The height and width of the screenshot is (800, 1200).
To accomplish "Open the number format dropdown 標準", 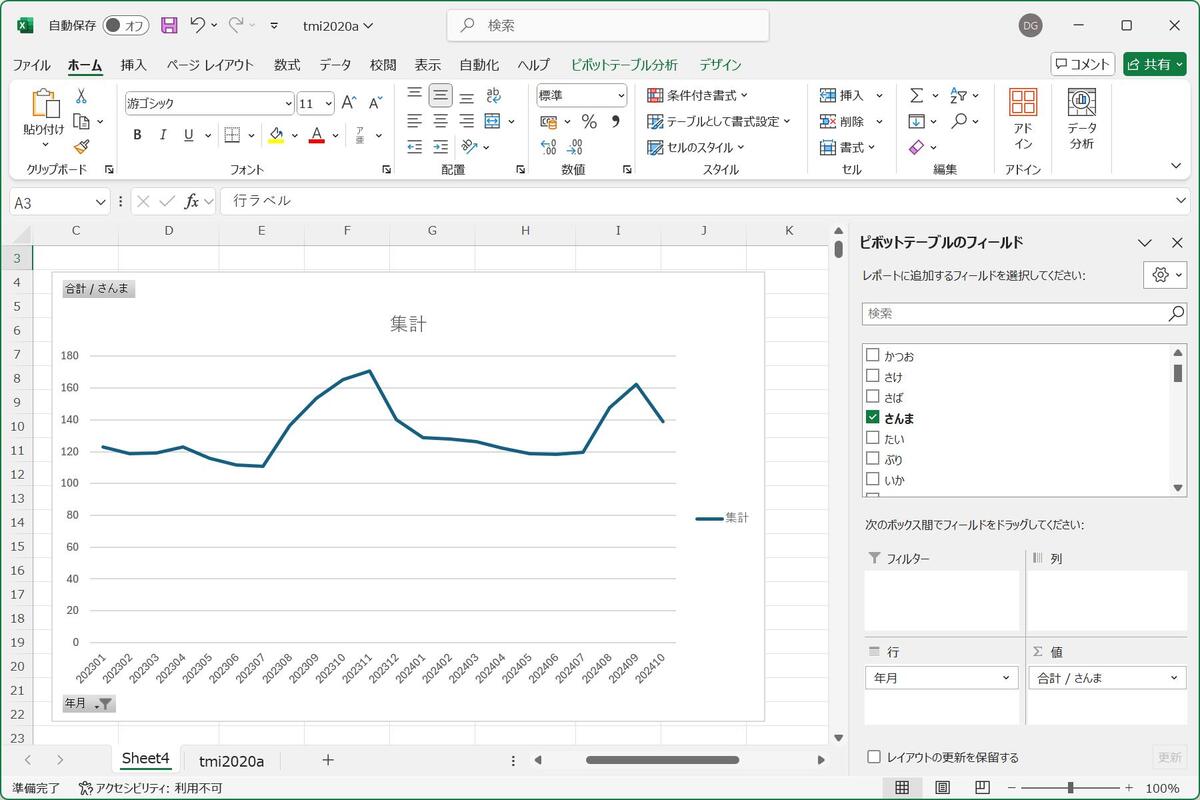I will tap(621, 96).
